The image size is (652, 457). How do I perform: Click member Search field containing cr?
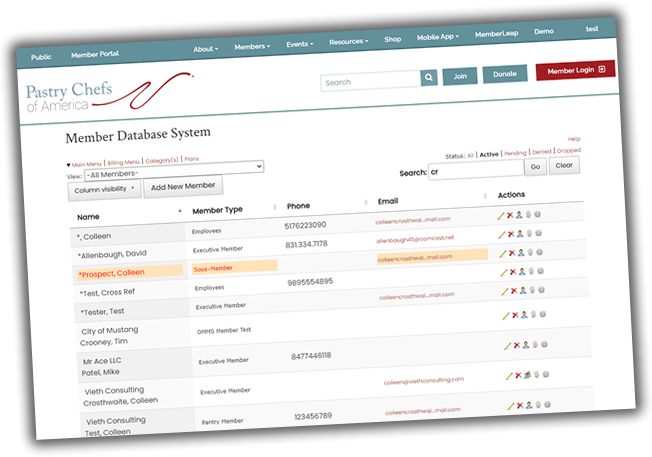pyautogui.click(x=476, y=170)
